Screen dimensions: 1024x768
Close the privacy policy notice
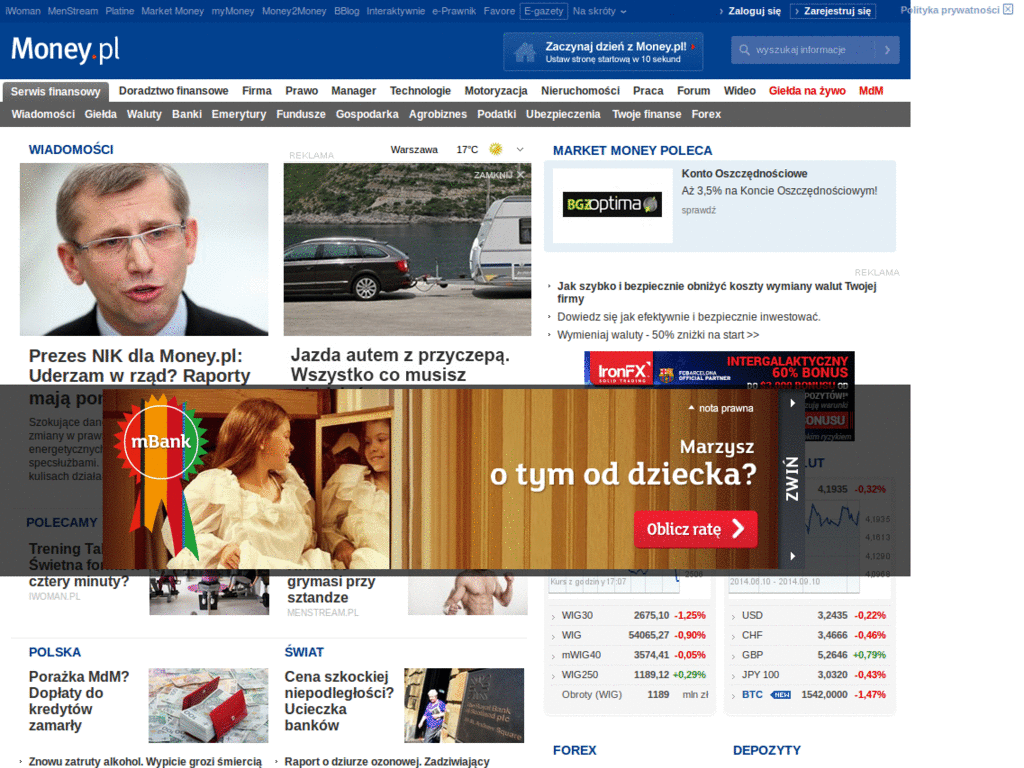[x=1008, y=10]
